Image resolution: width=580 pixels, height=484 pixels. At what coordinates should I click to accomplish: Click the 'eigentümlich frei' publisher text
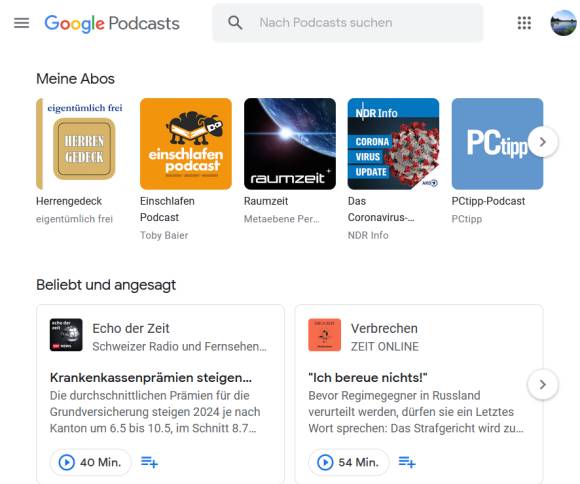point(74,219)
